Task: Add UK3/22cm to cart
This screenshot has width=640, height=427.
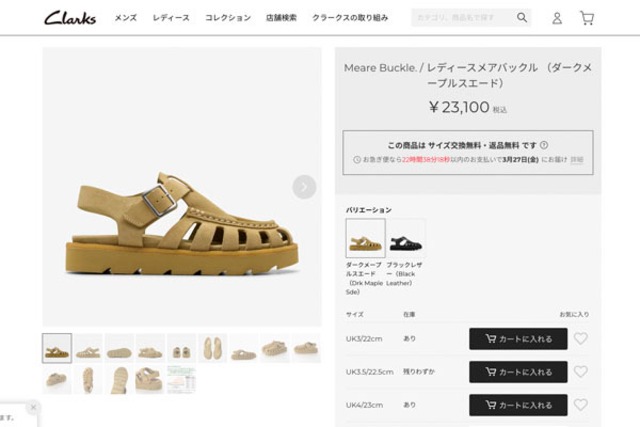Action: 518,339
